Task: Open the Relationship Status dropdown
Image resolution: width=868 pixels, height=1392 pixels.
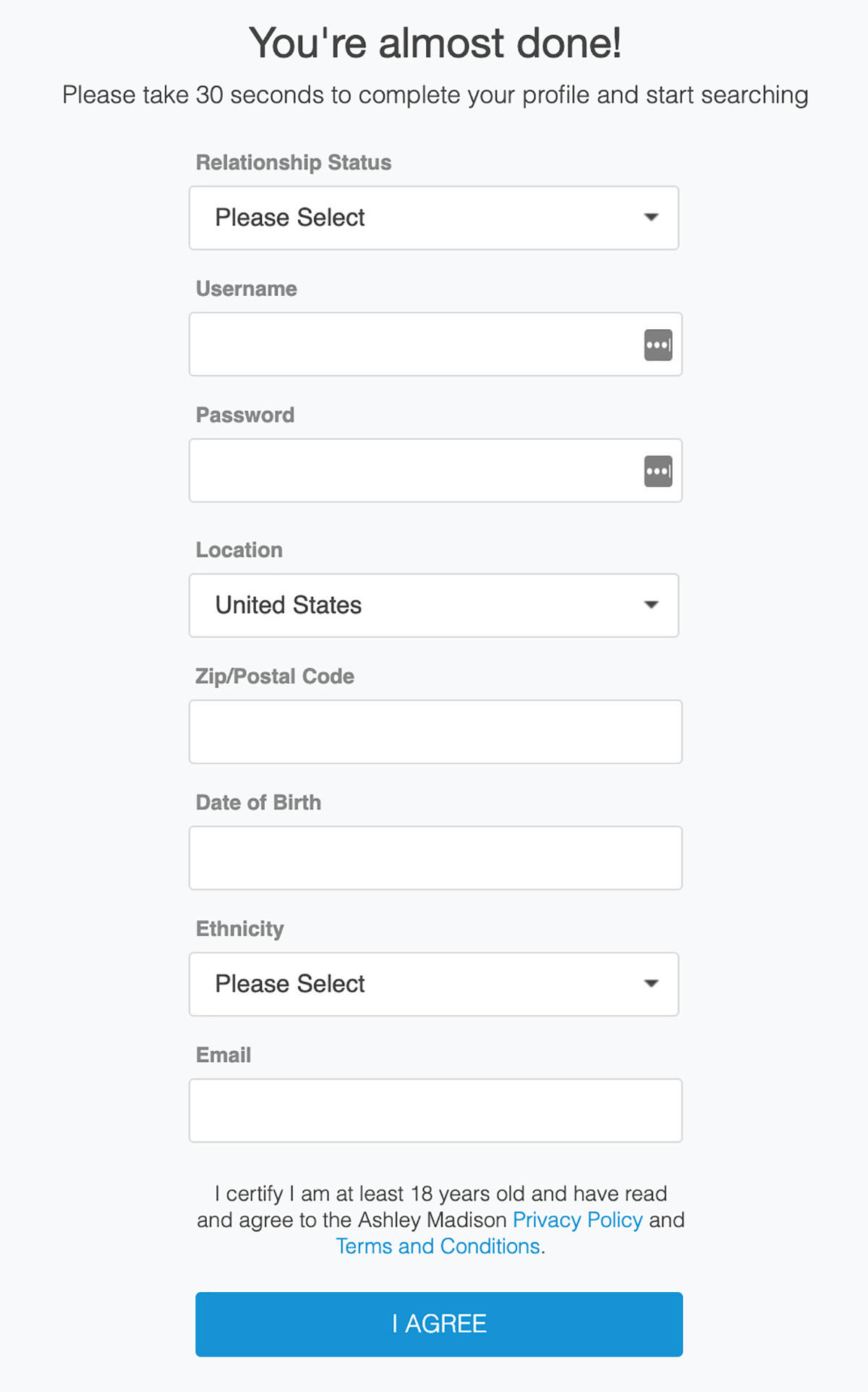Action: tap(434, 218)
